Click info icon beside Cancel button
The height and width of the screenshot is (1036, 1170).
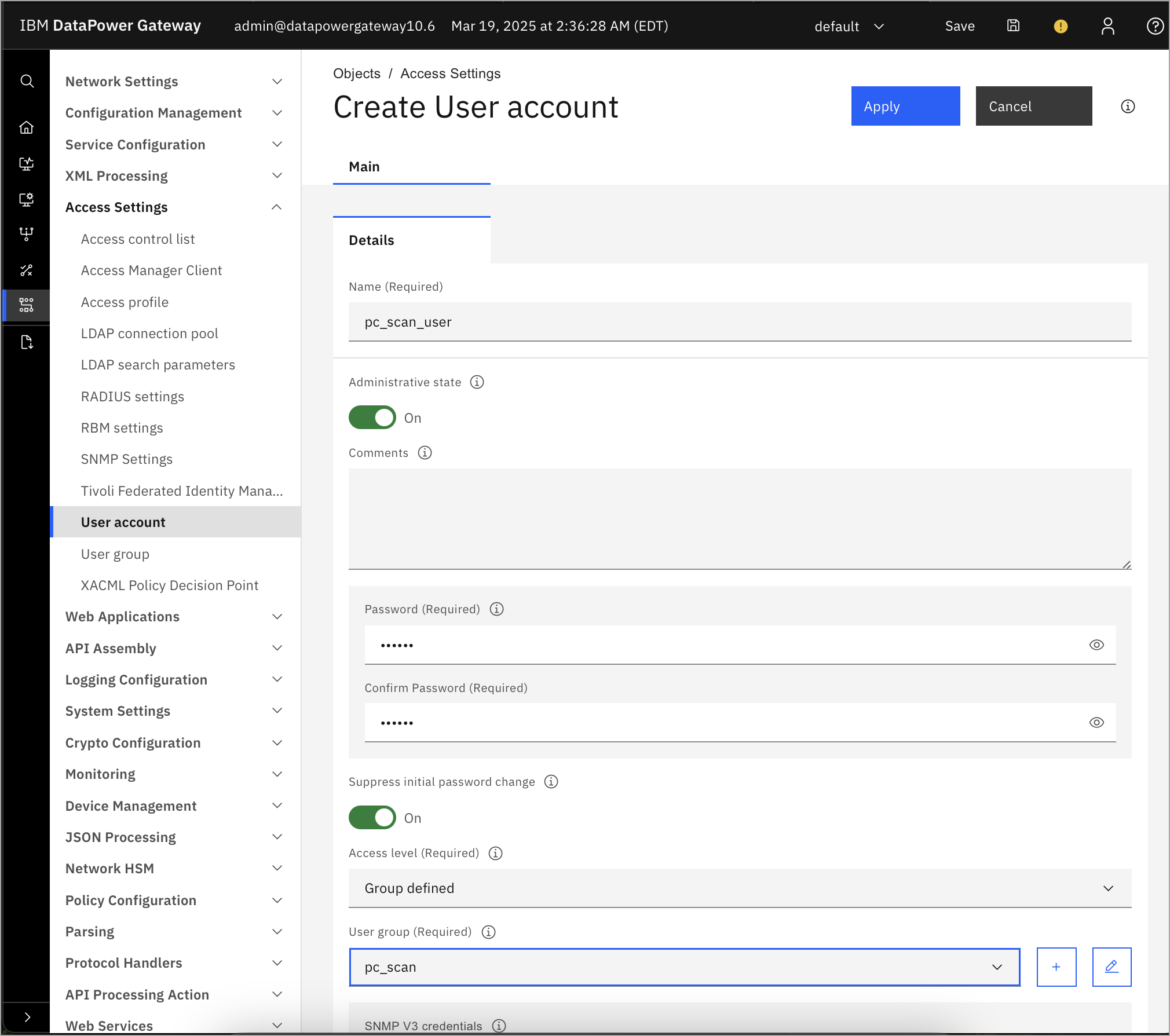click(1128, 107)
